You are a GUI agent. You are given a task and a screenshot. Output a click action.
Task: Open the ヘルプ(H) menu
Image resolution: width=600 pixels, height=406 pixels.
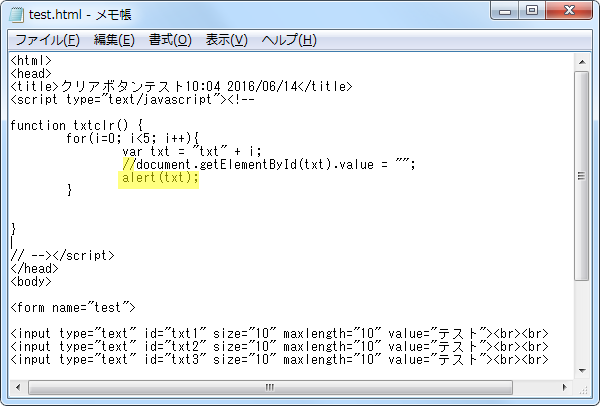tap(289, 40)
